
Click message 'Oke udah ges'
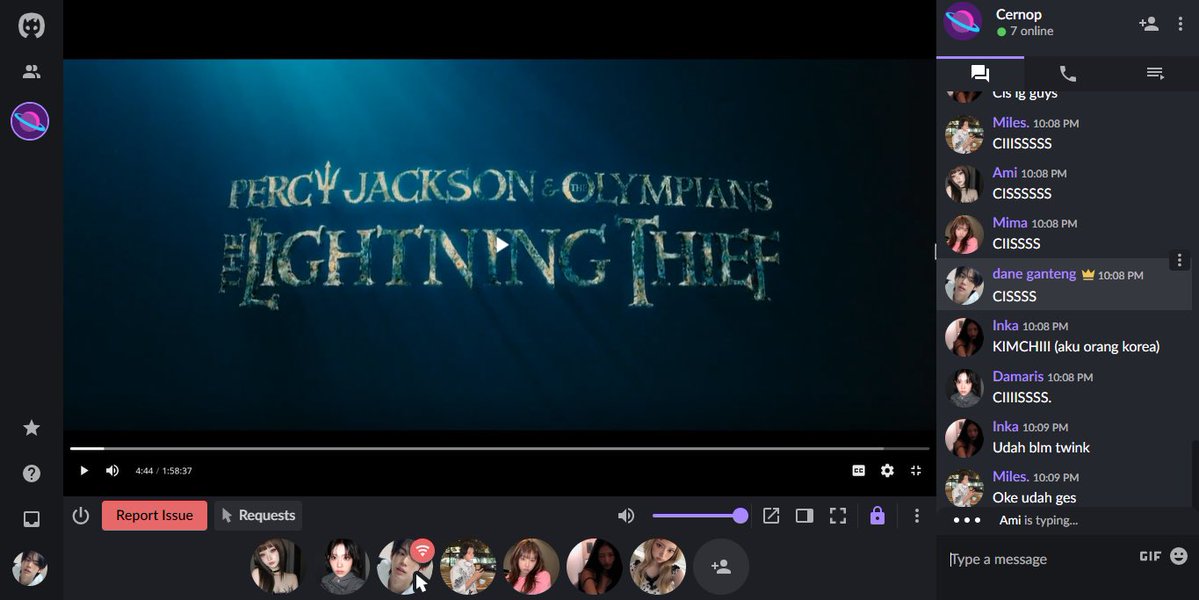[x=1034, y=498]
